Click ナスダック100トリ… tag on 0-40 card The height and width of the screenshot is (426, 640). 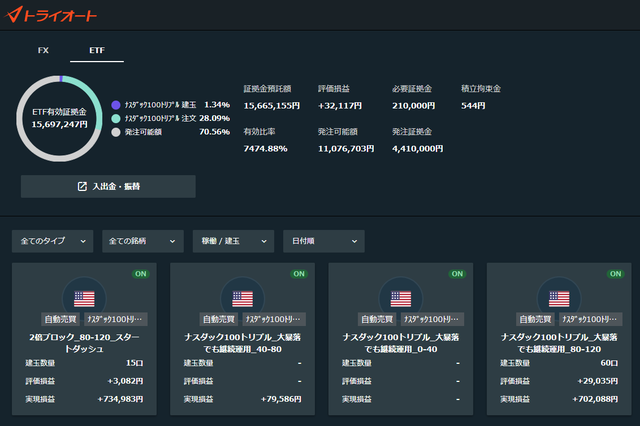(432, 319)
